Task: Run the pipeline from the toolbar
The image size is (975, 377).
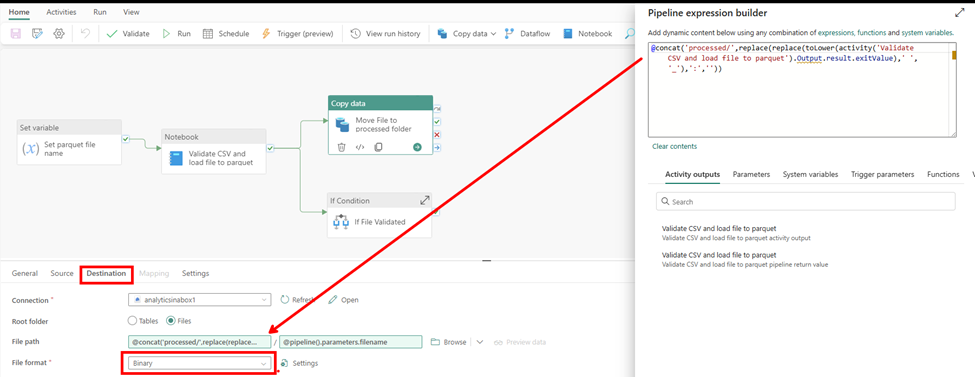Action: point(176,34)
